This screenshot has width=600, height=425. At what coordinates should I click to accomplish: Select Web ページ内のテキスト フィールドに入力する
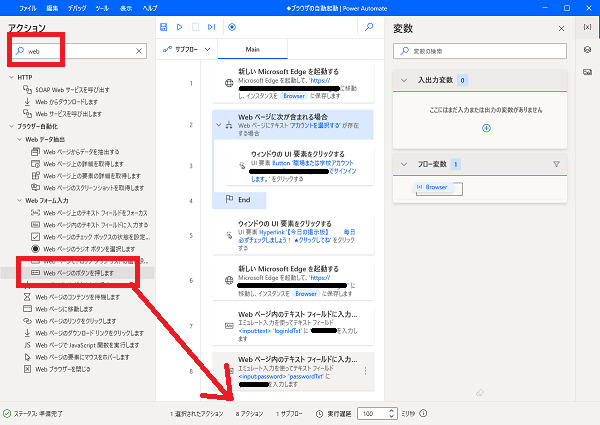click(90, 225)
